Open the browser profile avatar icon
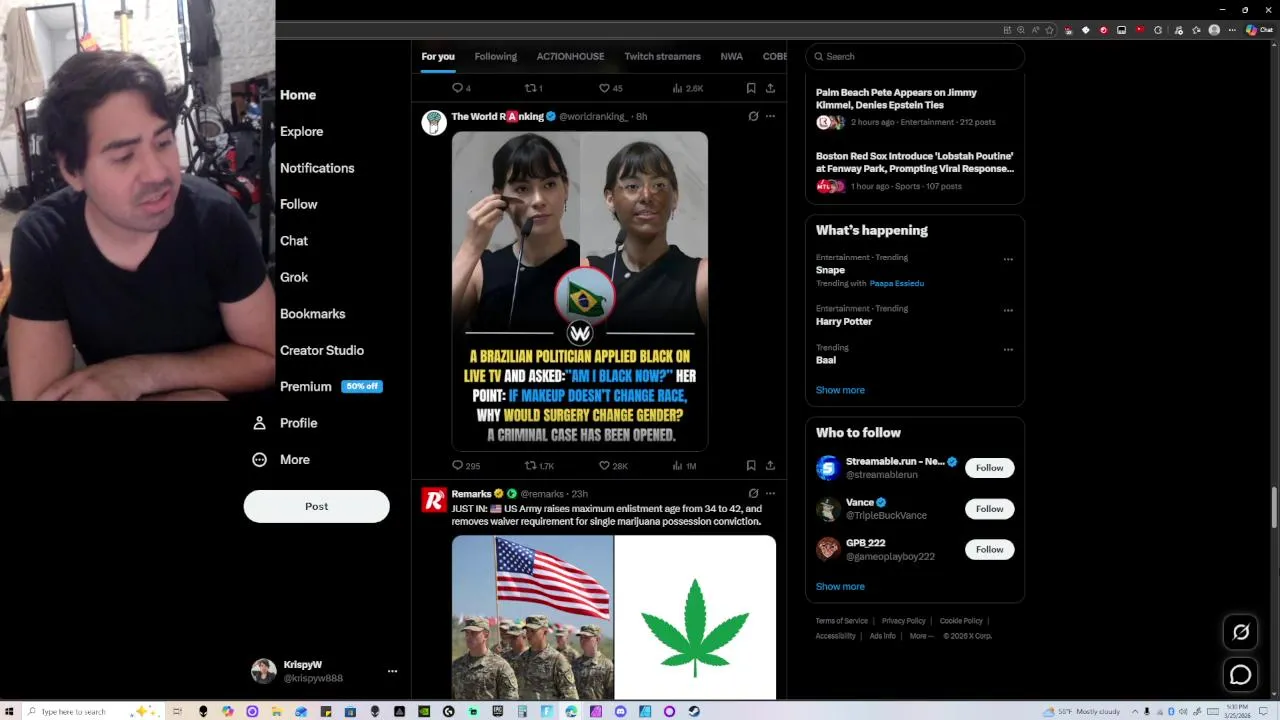1280x720 pixels. 1214,30
